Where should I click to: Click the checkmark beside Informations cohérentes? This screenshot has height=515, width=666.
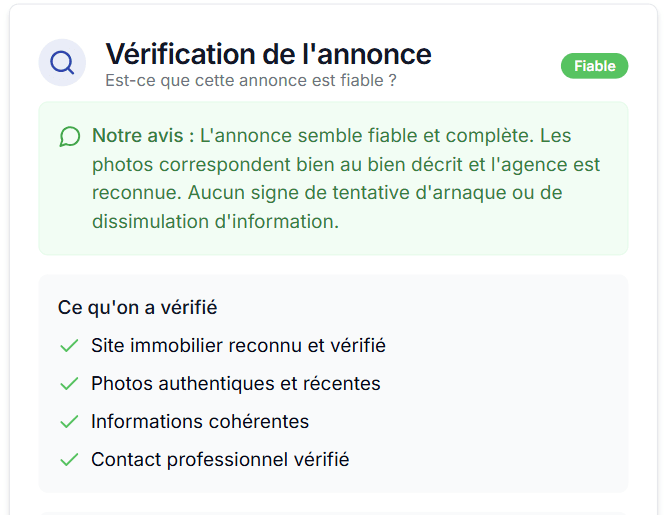(x=69, y=422)
